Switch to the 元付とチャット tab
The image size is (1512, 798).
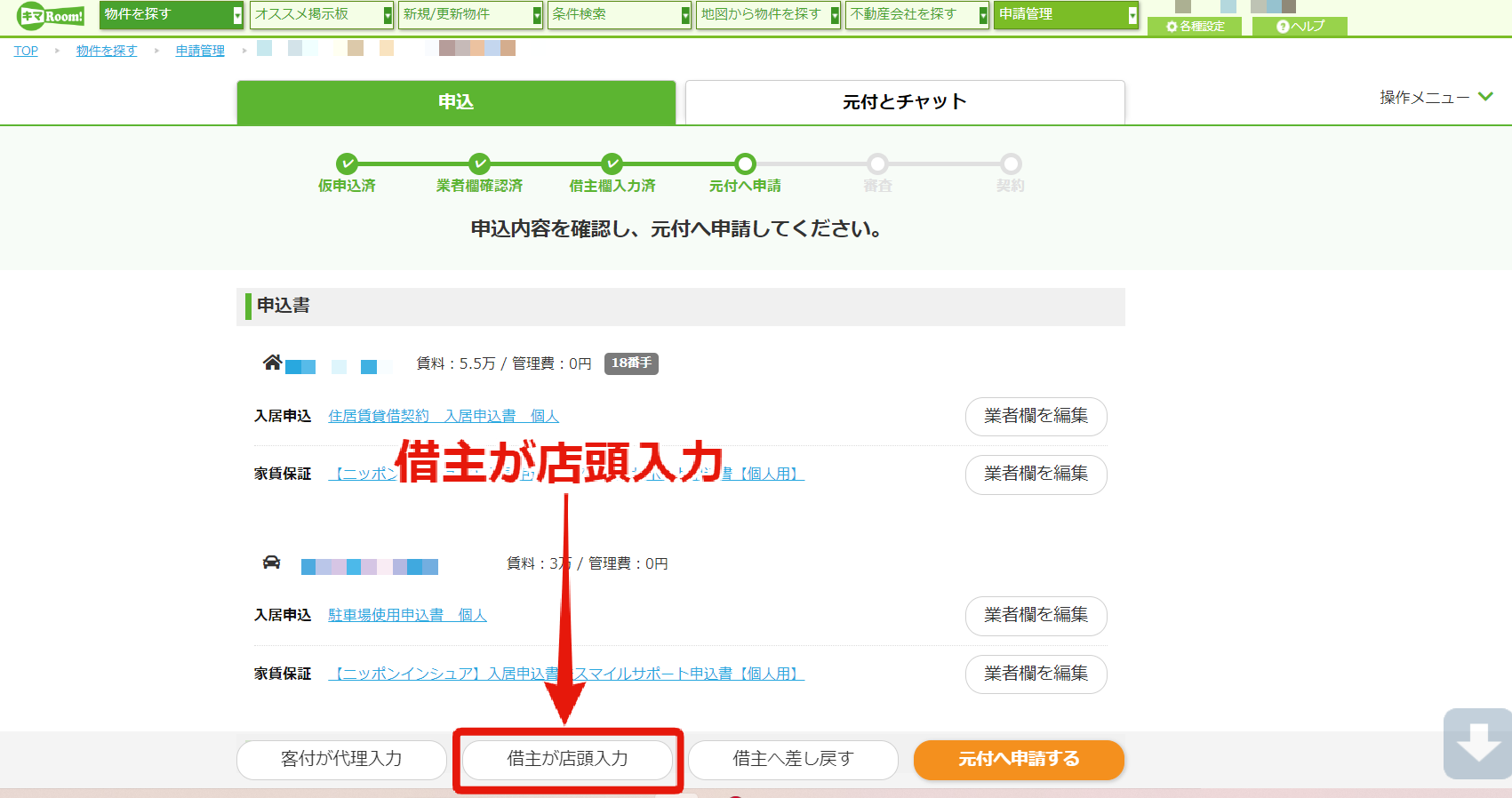tap(905, 102)
